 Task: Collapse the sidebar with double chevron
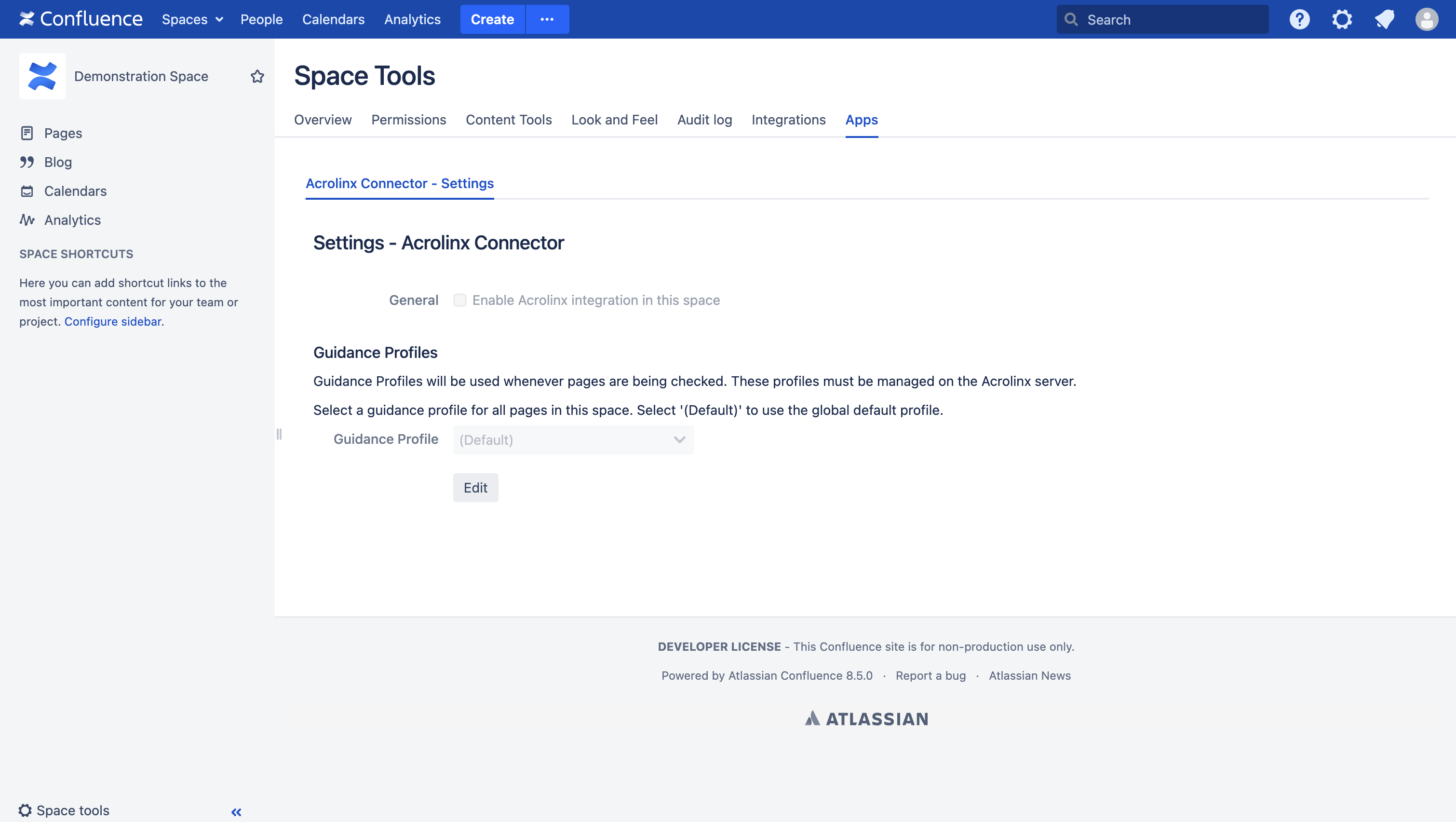pos(236,812)
